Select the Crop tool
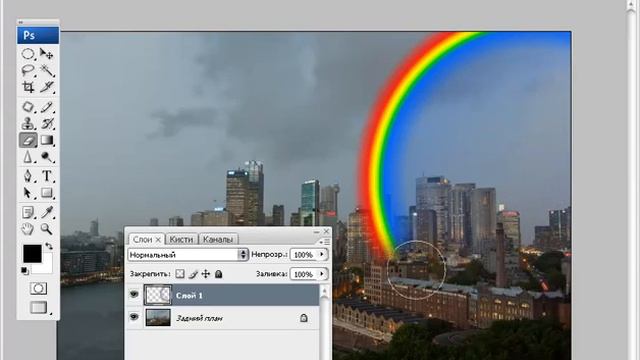 click(28, 87)
